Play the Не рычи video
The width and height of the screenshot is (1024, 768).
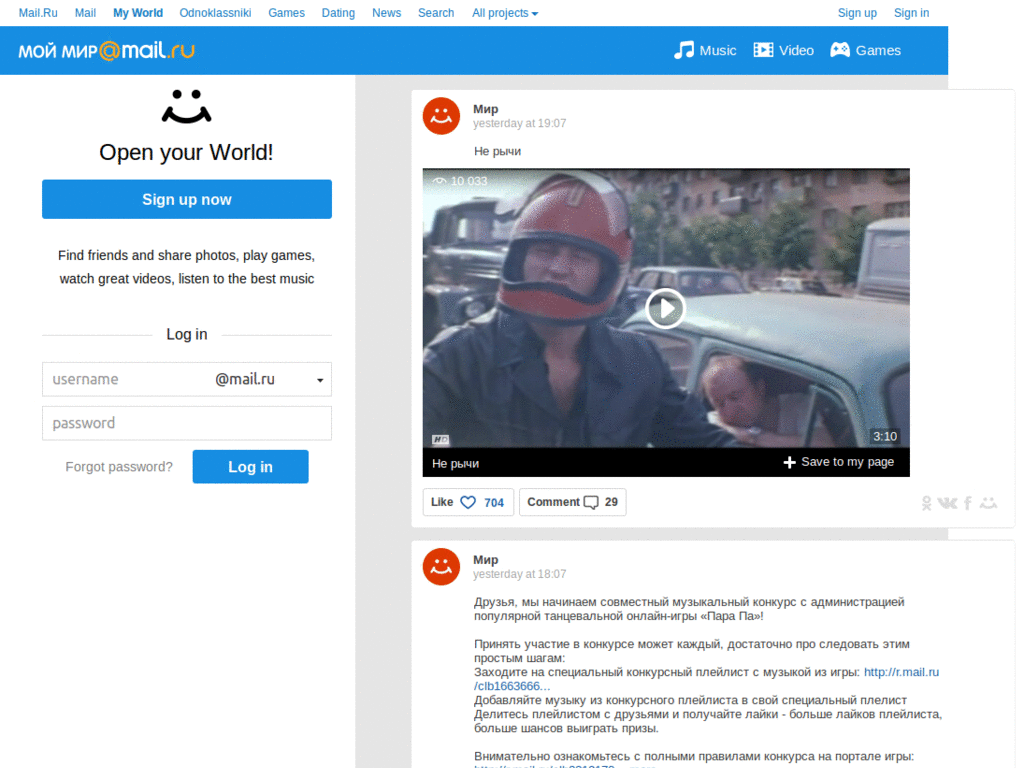(665, 308)
